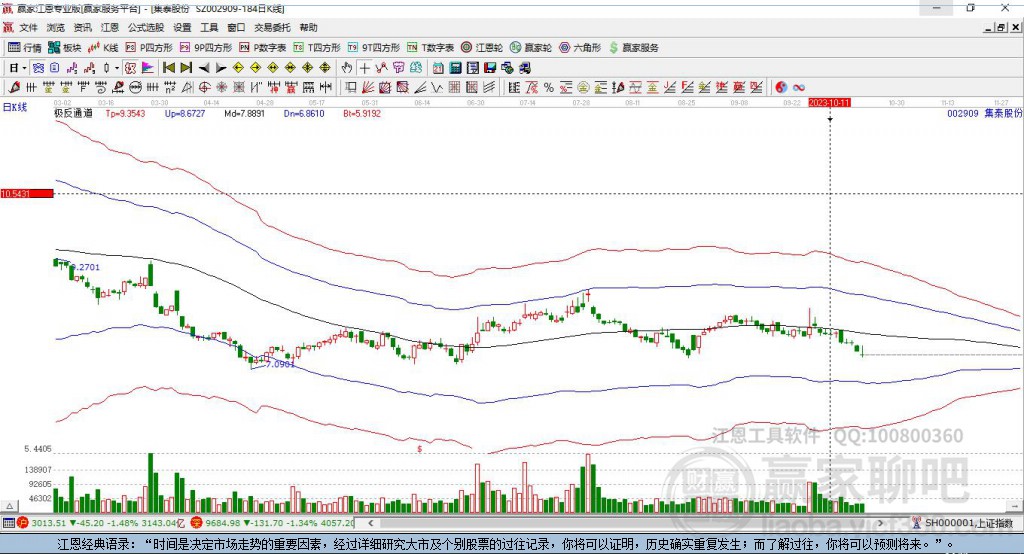Open the P数字表 tool

pos(263,48)
